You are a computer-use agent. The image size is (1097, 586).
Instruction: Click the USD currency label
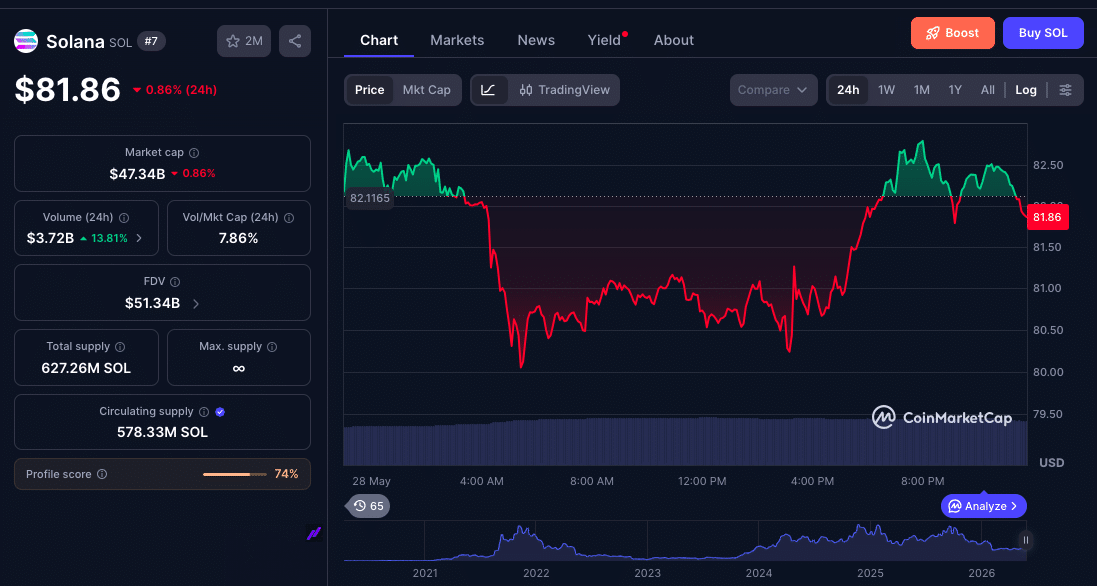point(1052,463)
